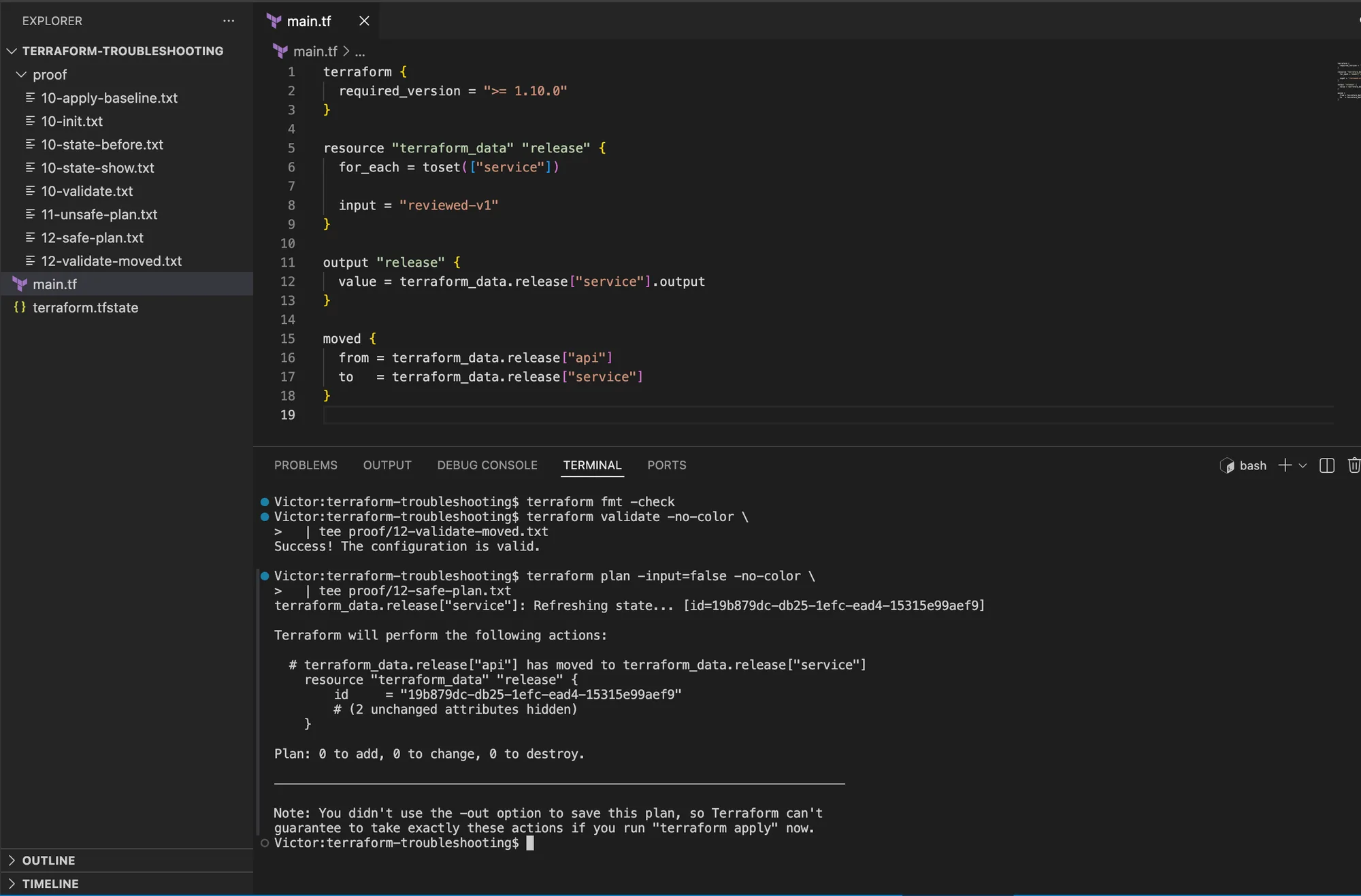This screenshot has width=1361, height=896.
Task: Create a new terminal with plus icon
Action: pyautogui.click(x=1285, y=465)
